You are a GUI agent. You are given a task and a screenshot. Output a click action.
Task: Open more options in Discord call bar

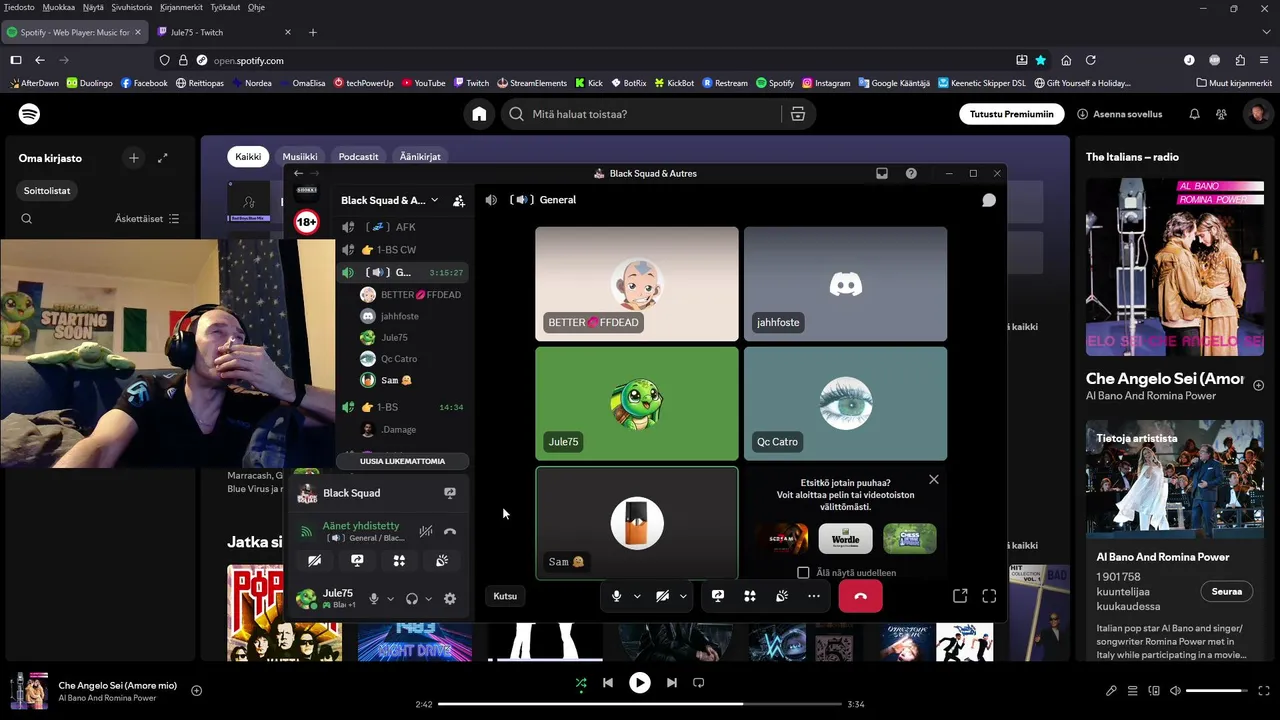tap(814, 596)
